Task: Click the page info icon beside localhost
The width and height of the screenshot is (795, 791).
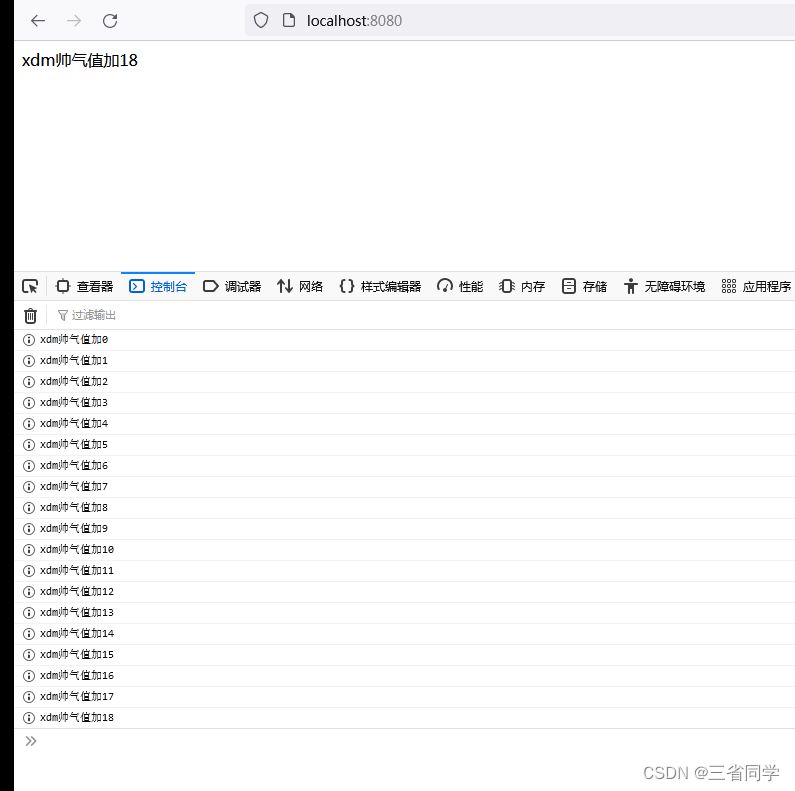Action: [288, 20]
